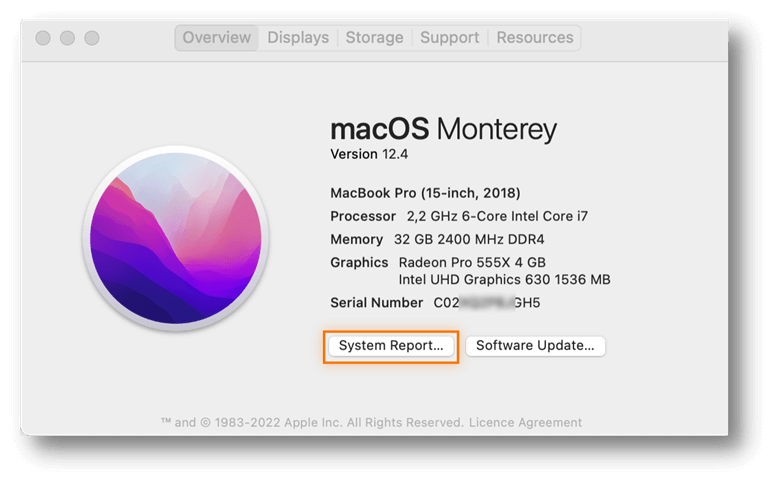Select the MacBook Pro (15-inch, 2018) text
775x482 pixels.
click(425, 193)
